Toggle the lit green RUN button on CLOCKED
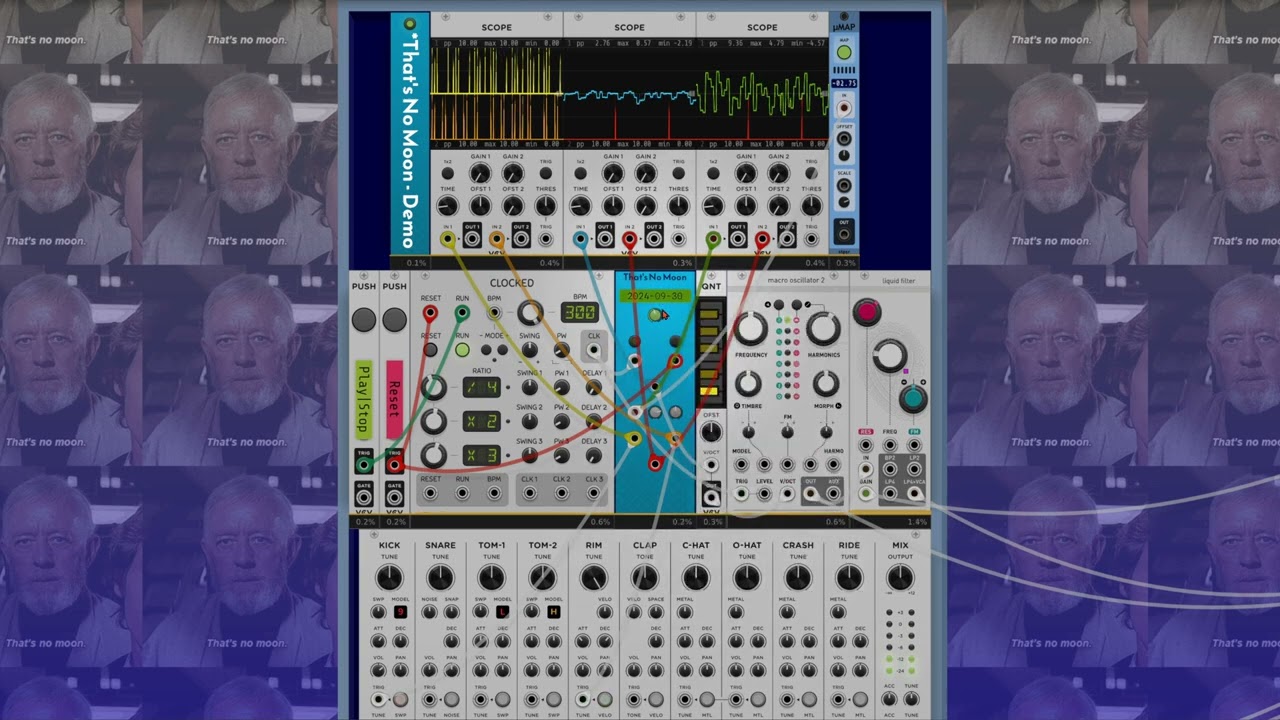Screen dimensions: 1280x720 pyautogui.click(x=462, y=350)
